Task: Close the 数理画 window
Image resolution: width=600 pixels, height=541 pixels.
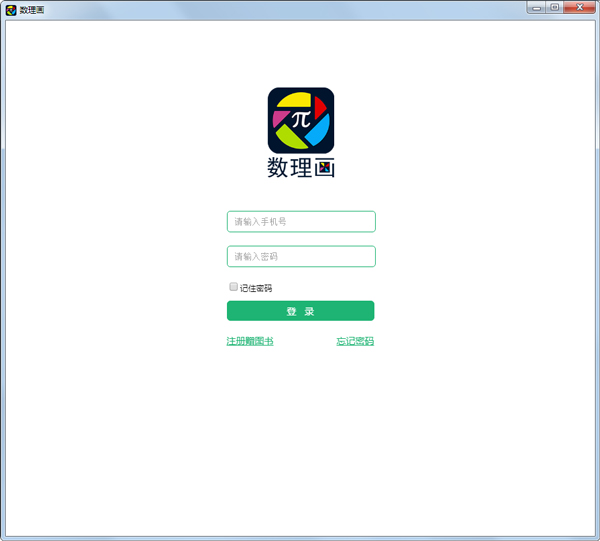Action: [x=579, y=8]
